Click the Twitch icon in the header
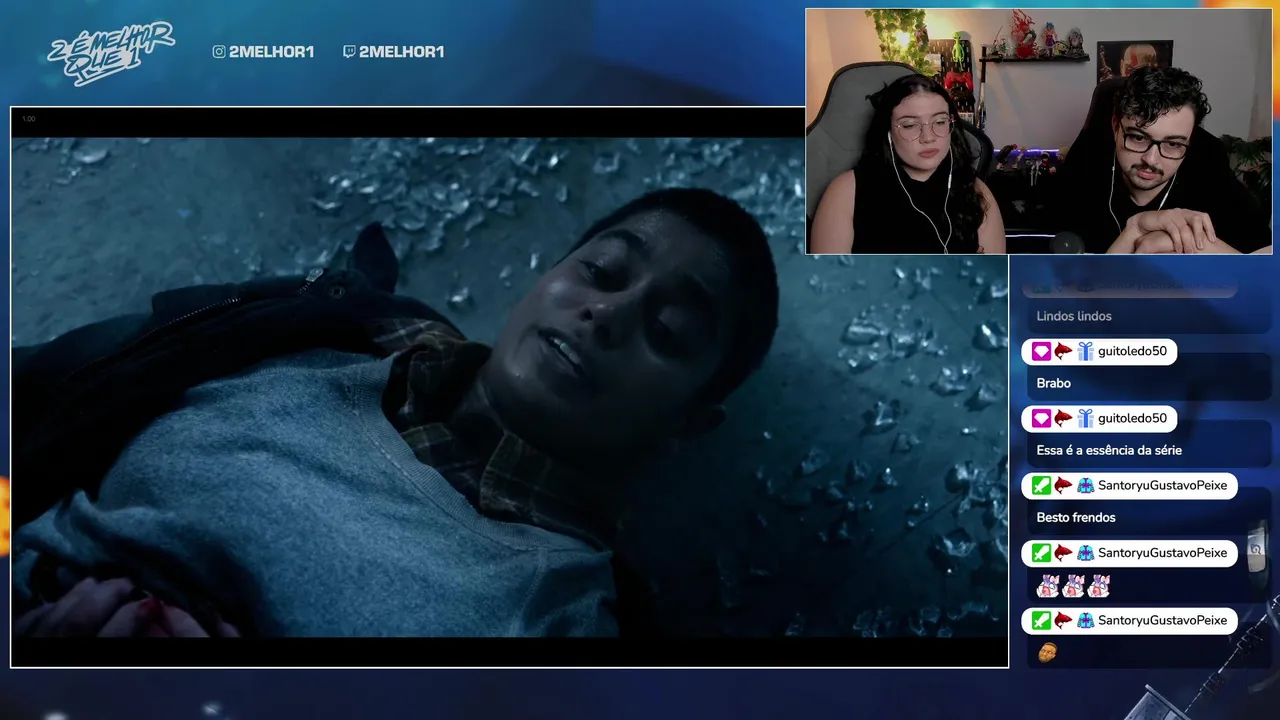 point(349,52)
